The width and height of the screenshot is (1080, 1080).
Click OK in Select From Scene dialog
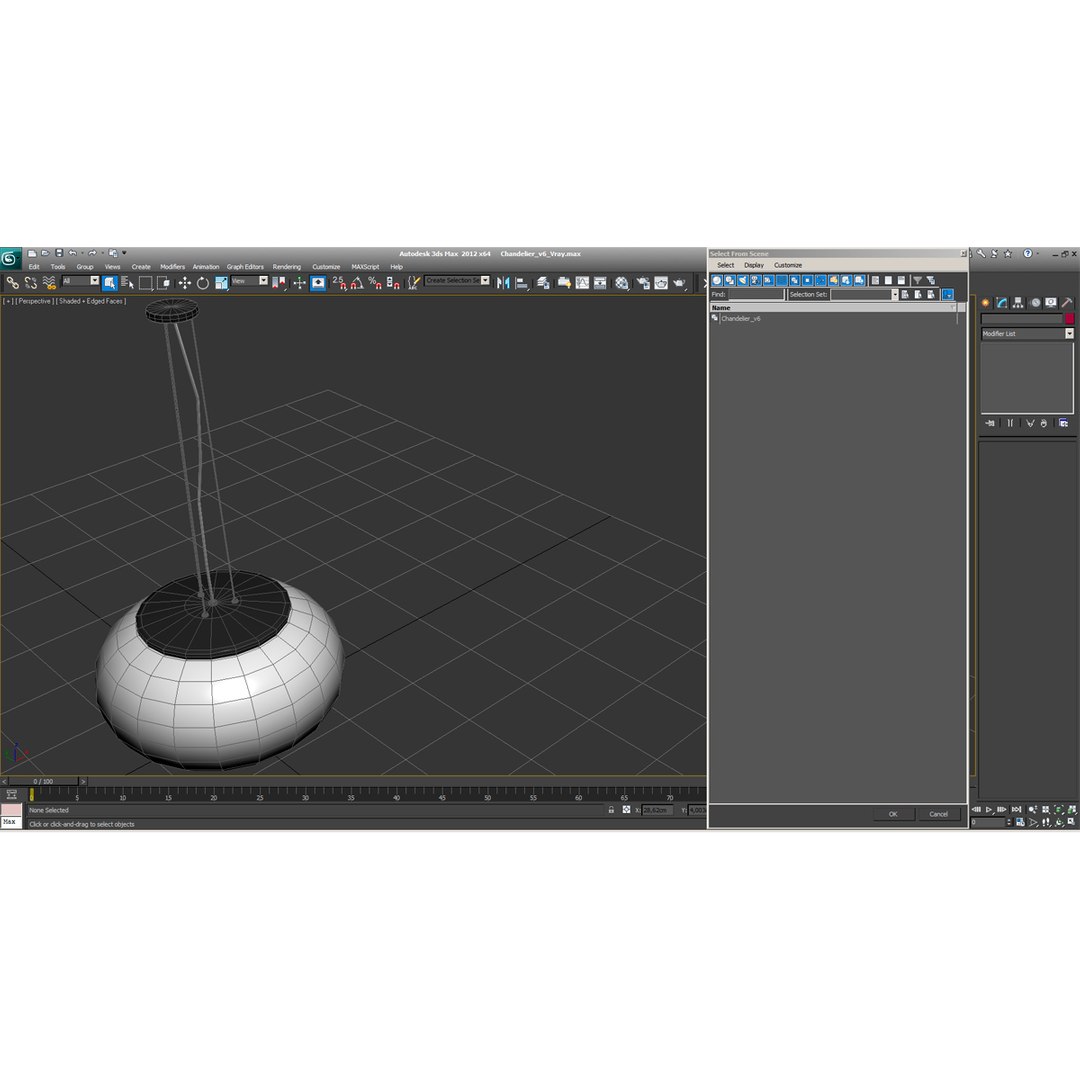click(x=893, y=814)
